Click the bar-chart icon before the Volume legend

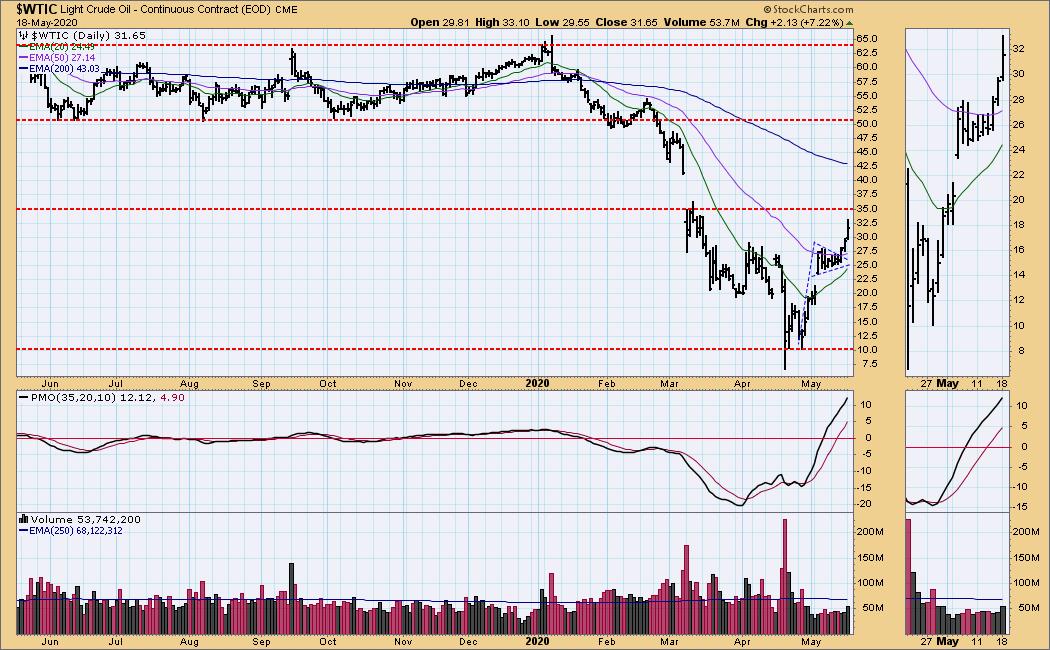pos(23,519)
